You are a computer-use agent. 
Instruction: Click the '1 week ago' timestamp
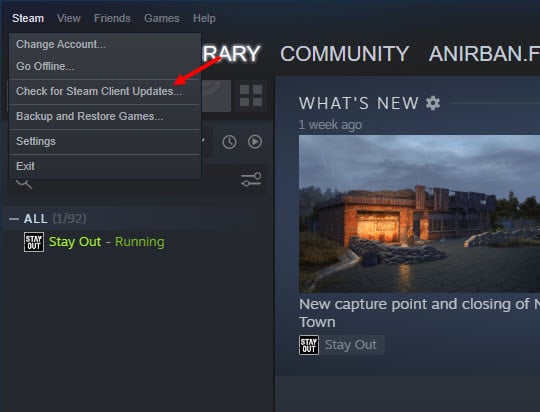pyautogui.click(x=330, y=125)
